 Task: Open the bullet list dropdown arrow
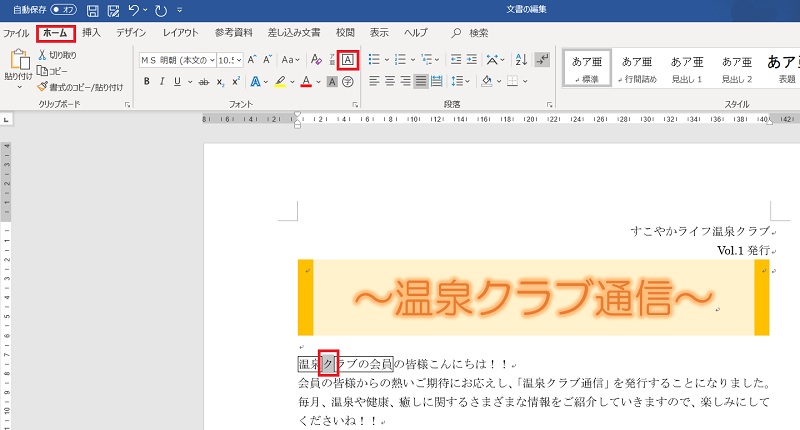[386, 60]
